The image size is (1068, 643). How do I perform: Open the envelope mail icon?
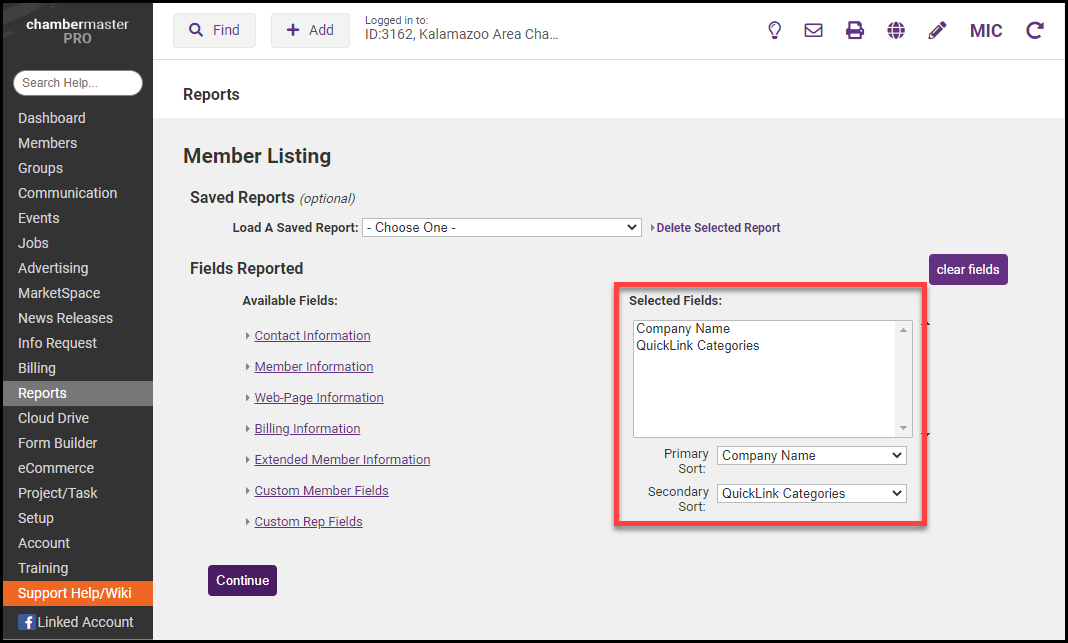[814, 30]
